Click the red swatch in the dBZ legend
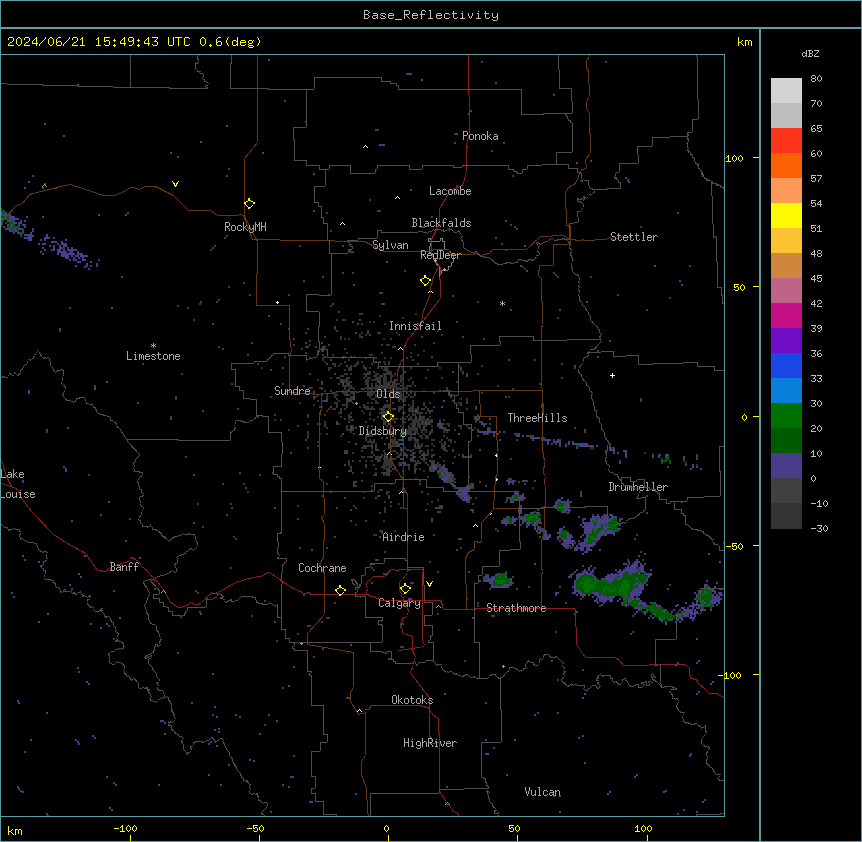Viewport: 862px width, 842px height. click(x=786, y=141)
